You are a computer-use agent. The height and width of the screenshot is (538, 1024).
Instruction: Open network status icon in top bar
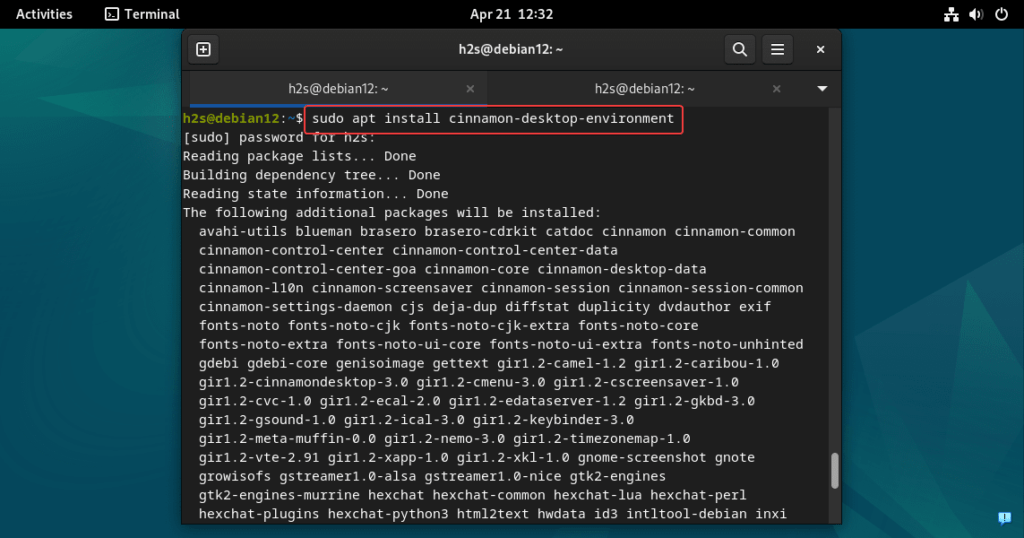(951, 14)
